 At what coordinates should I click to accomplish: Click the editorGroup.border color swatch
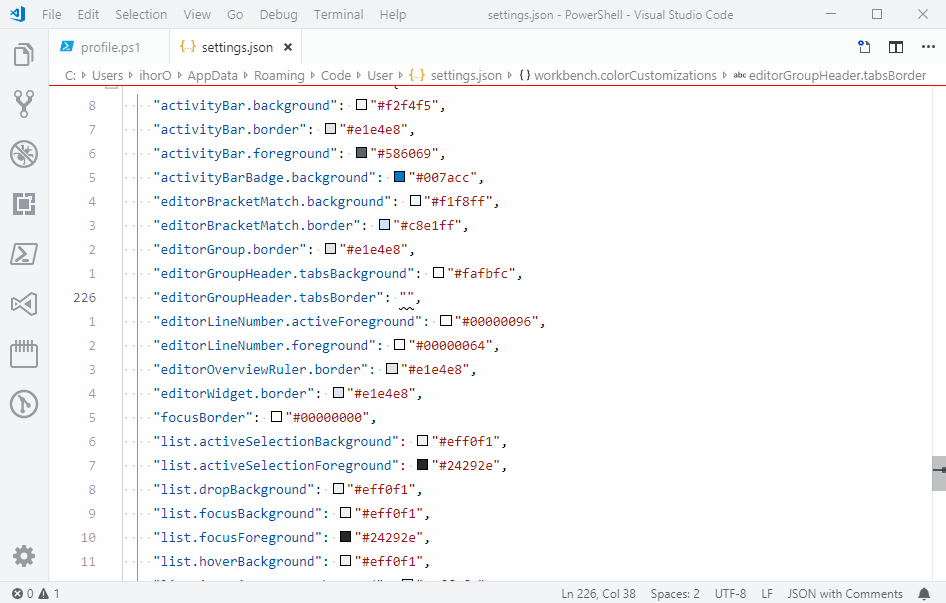click(x=331, y=249)
